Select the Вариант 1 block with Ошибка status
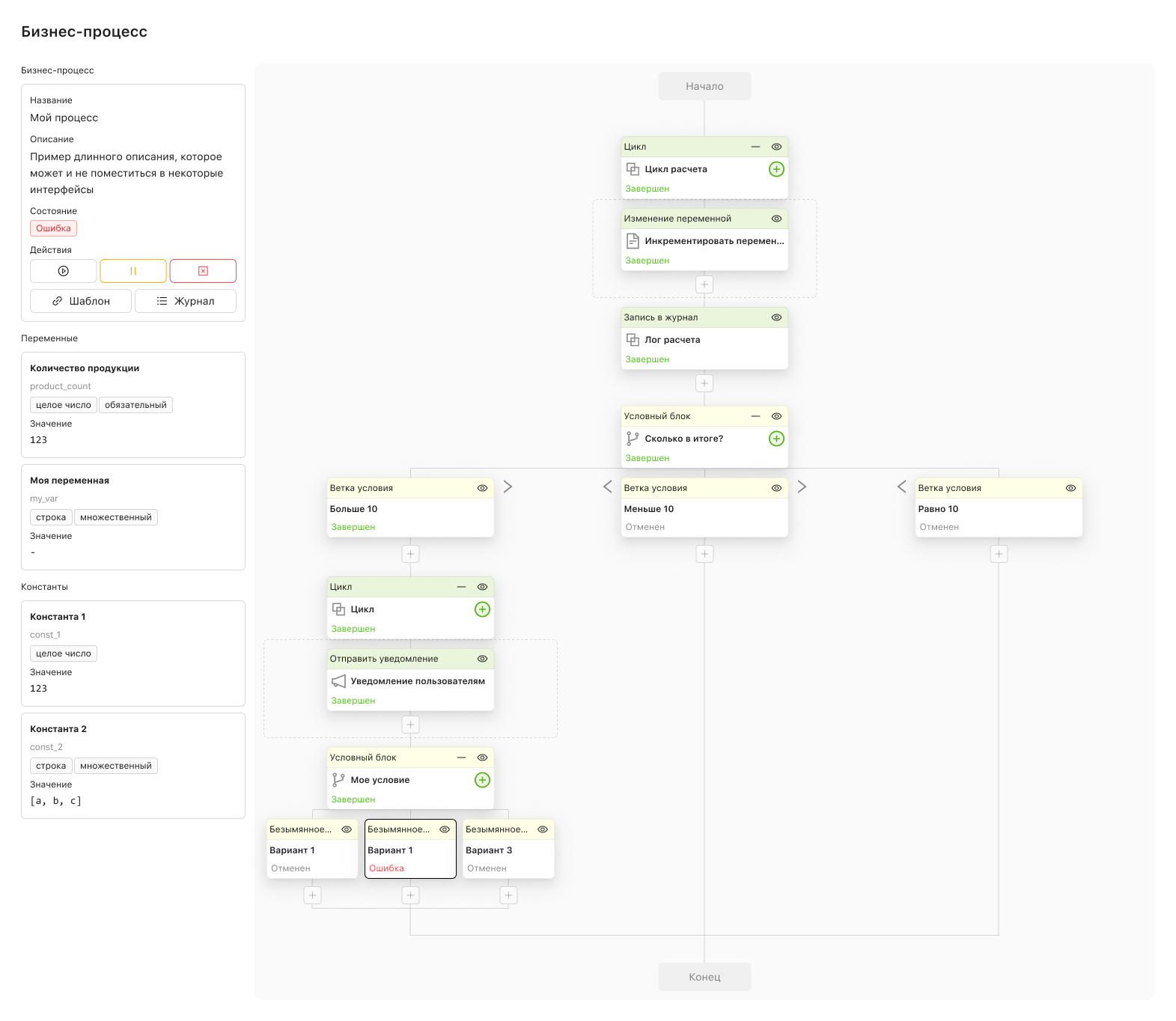The image size is (1176, 1021). pyautogui.click(x=410, y=850)
